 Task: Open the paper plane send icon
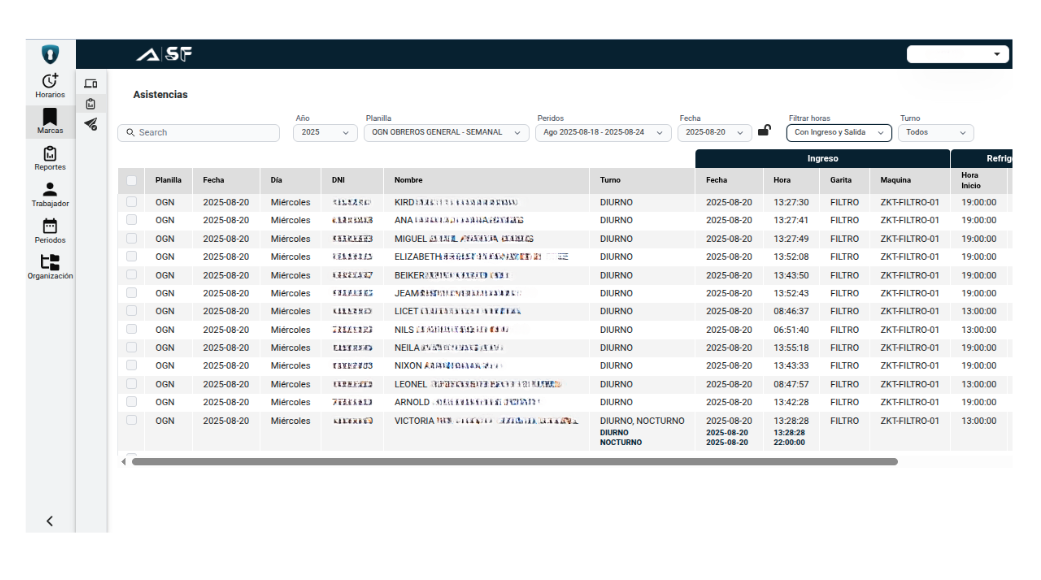(91, 124)
